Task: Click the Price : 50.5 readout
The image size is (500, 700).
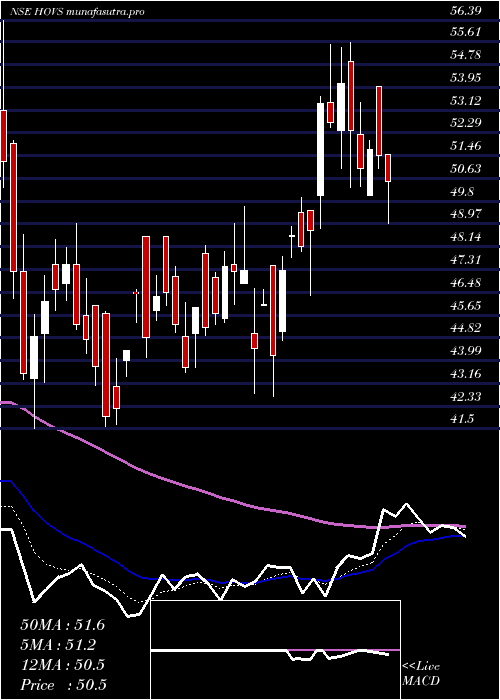Action: click(x=63, y=685)
